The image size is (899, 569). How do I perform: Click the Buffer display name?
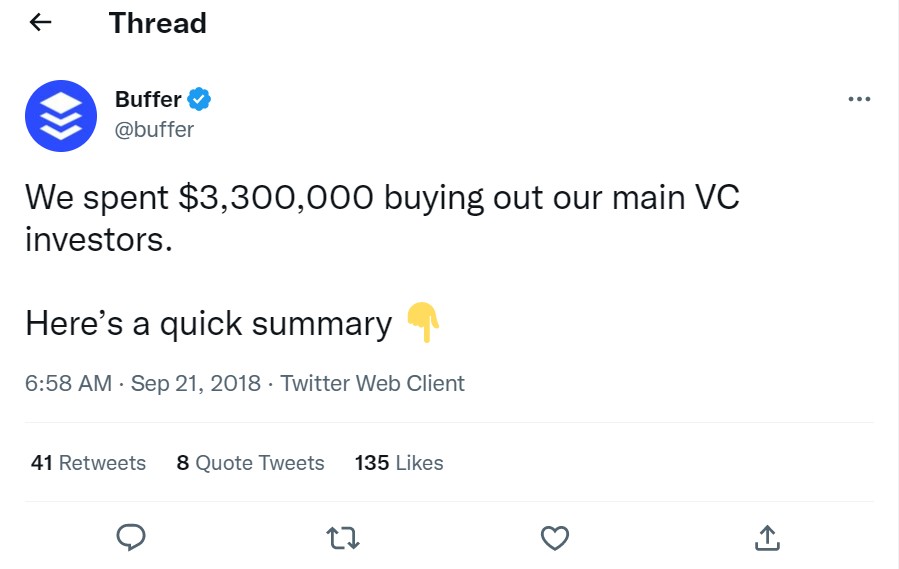pyautogui.click(x=148, y=99)
